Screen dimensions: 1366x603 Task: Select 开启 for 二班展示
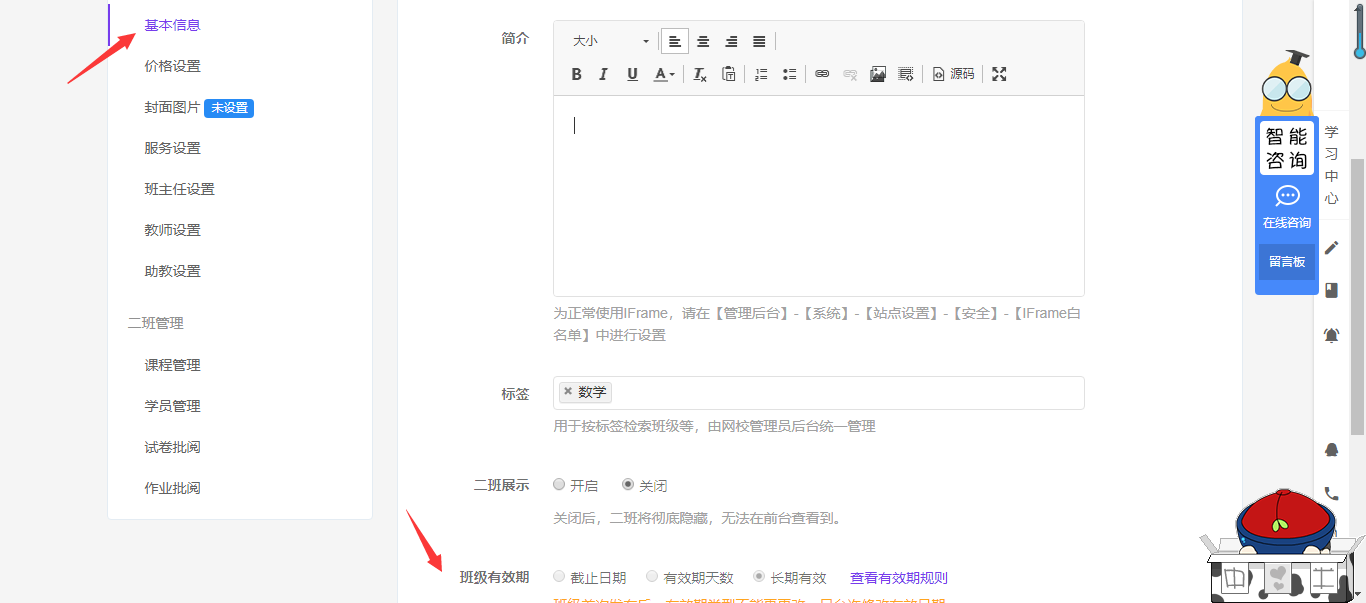[x=559, y=485]
